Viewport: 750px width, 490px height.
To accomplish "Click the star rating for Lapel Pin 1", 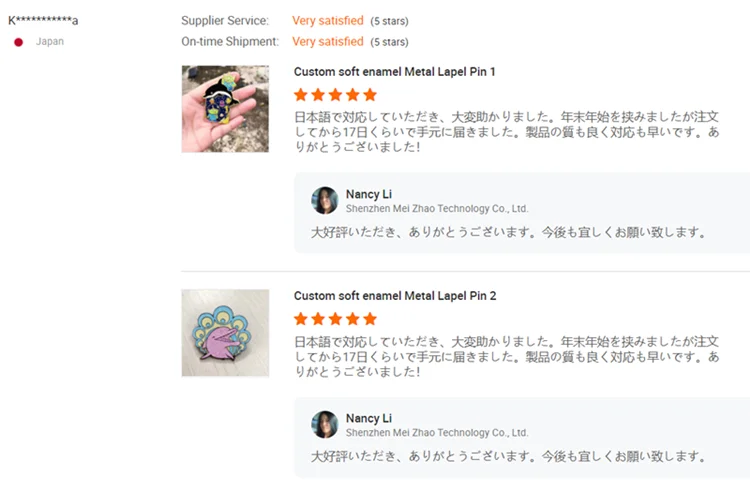I will (x=335, y=95).
